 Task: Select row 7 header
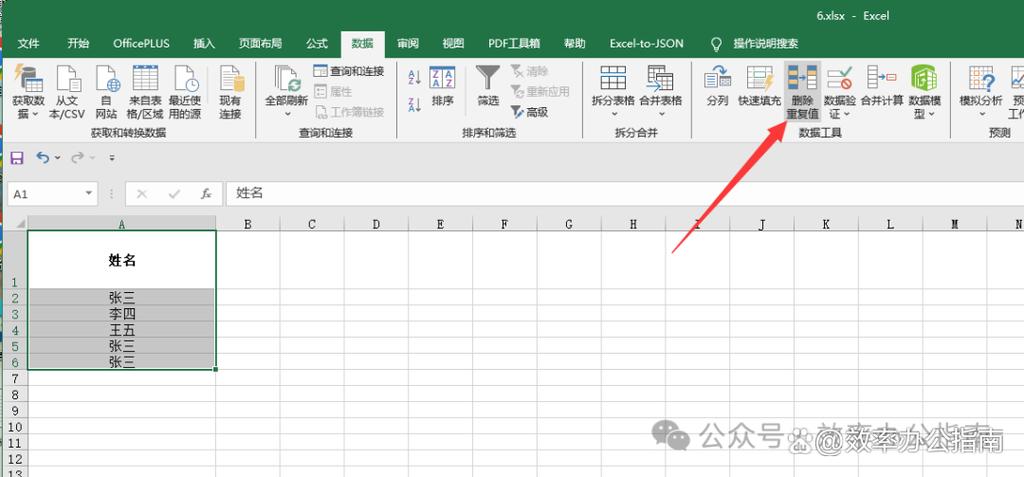[x=17, y=378]
